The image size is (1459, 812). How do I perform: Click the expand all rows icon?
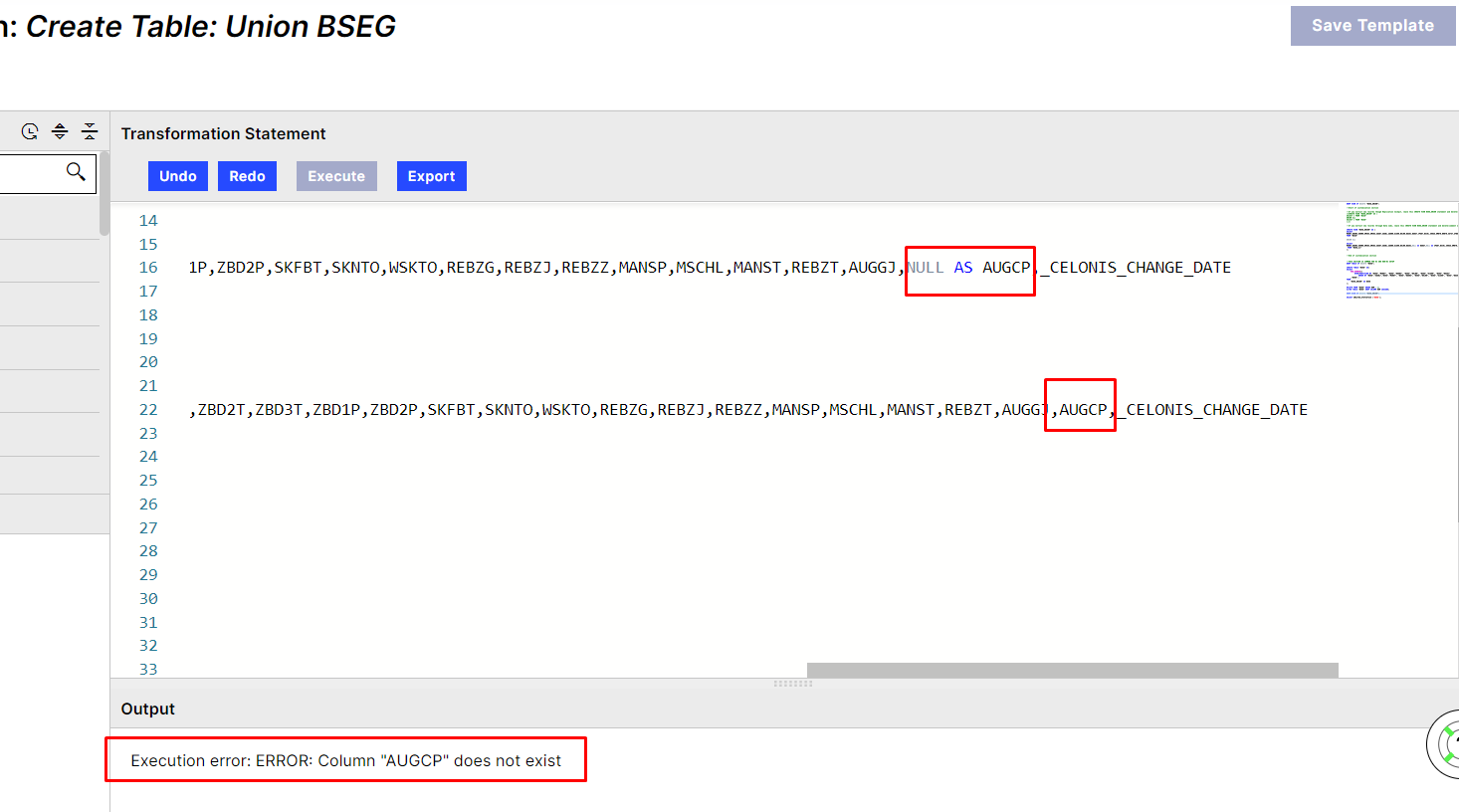click(60, 131)
